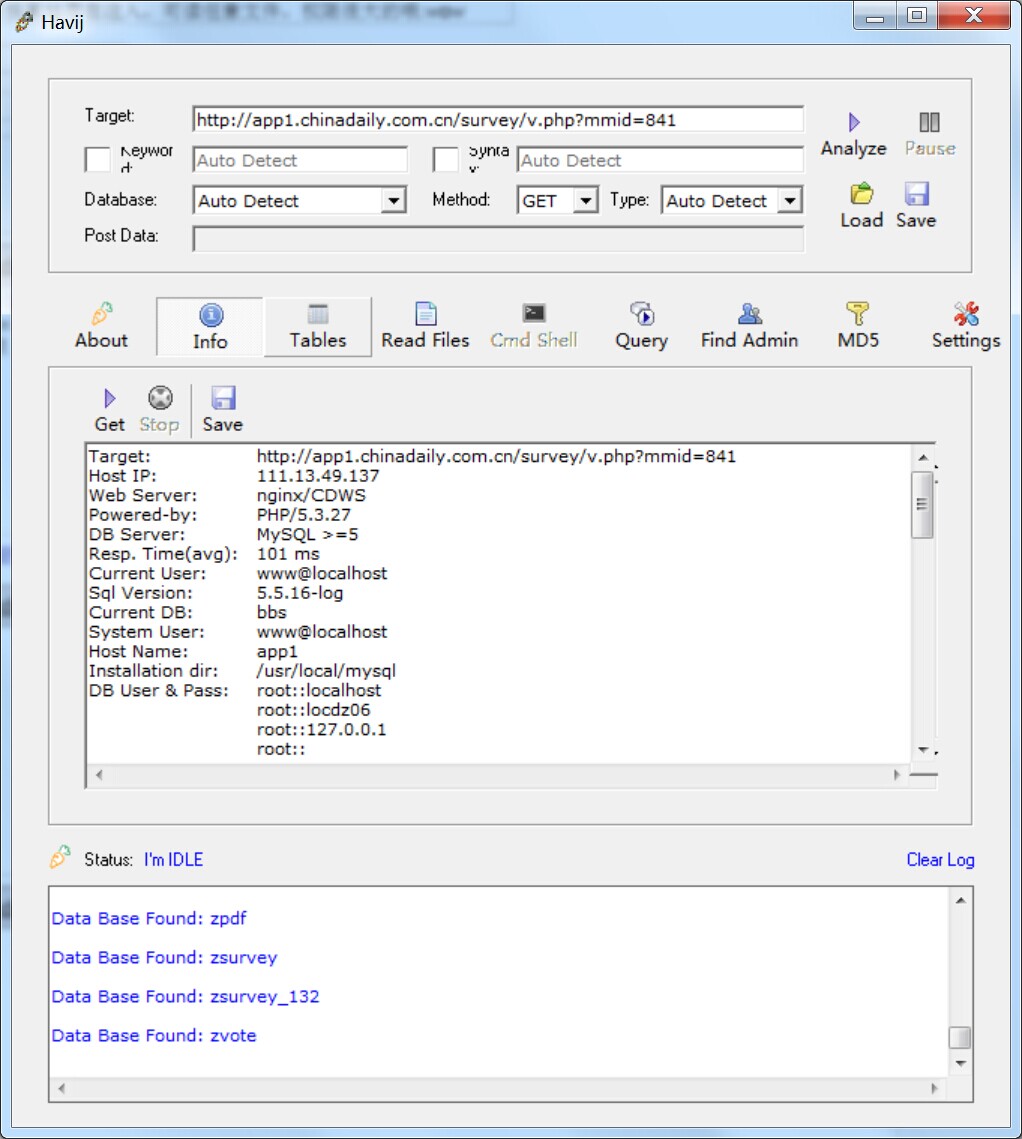Select the Info tab icon
The image size is (1022, 1139).
tap(211, 315)
